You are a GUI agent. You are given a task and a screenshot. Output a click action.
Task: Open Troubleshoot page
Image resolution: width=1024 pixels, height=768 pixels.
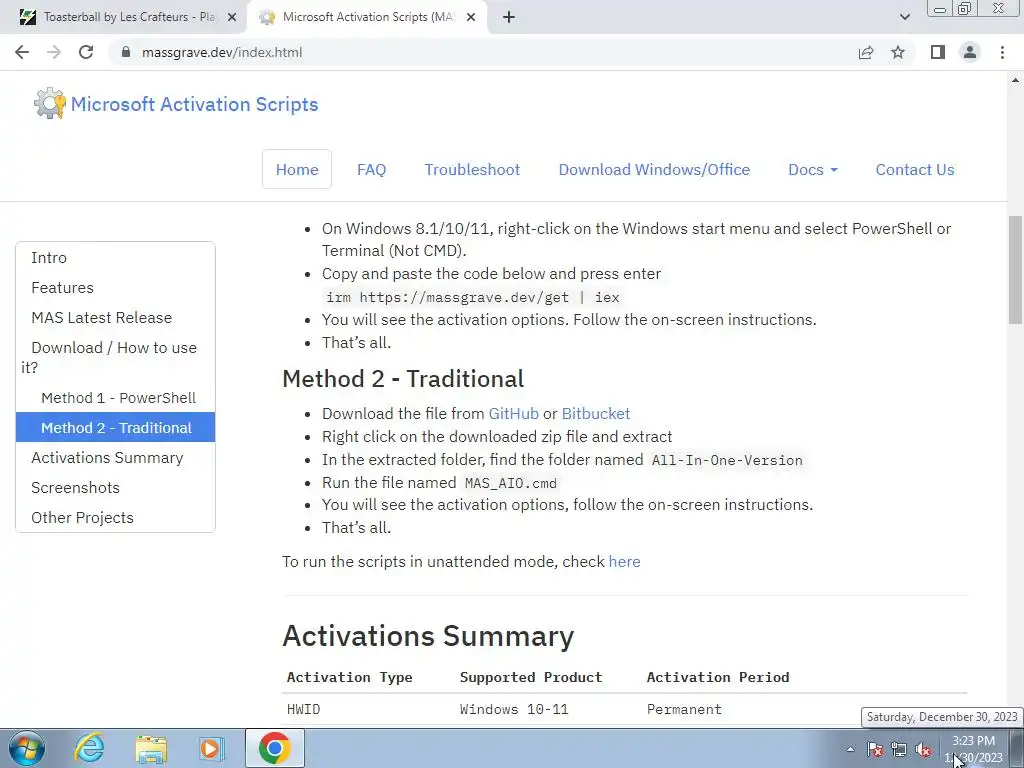click(472, 169)
